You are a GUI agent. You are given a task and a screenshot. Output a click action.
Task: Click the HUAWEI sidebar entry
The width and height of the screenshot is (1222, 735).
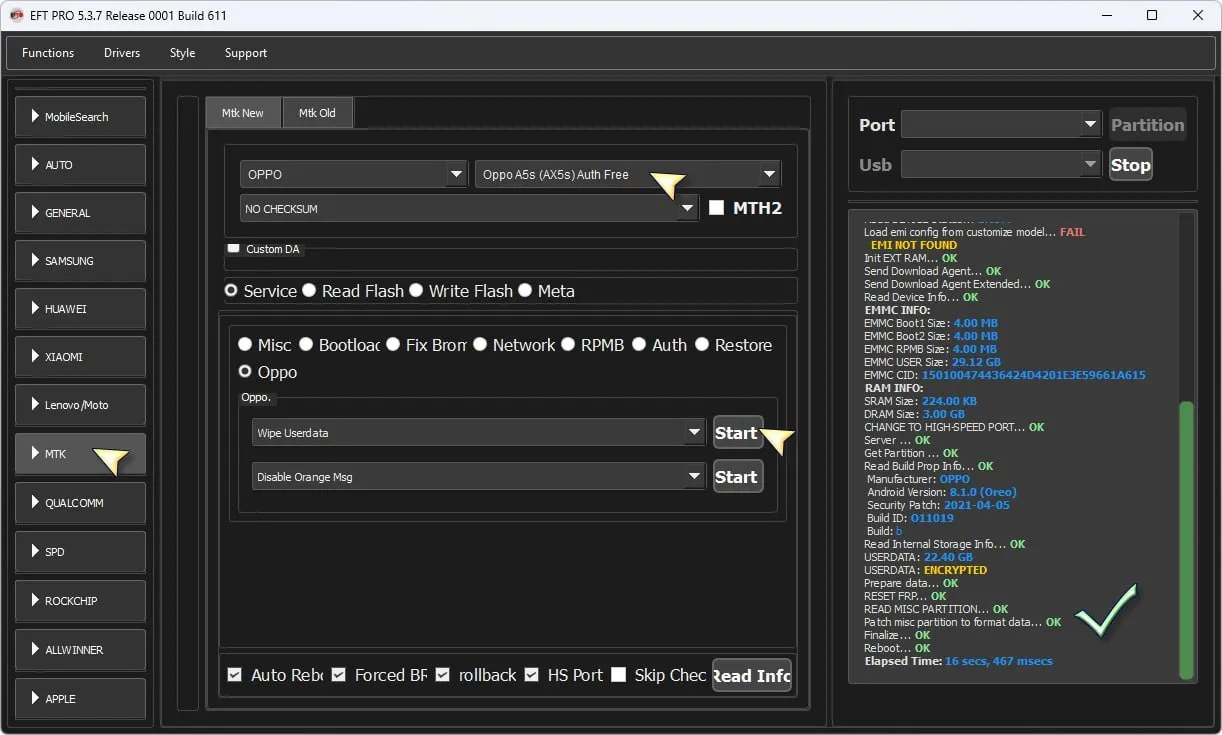pos(80,309)
